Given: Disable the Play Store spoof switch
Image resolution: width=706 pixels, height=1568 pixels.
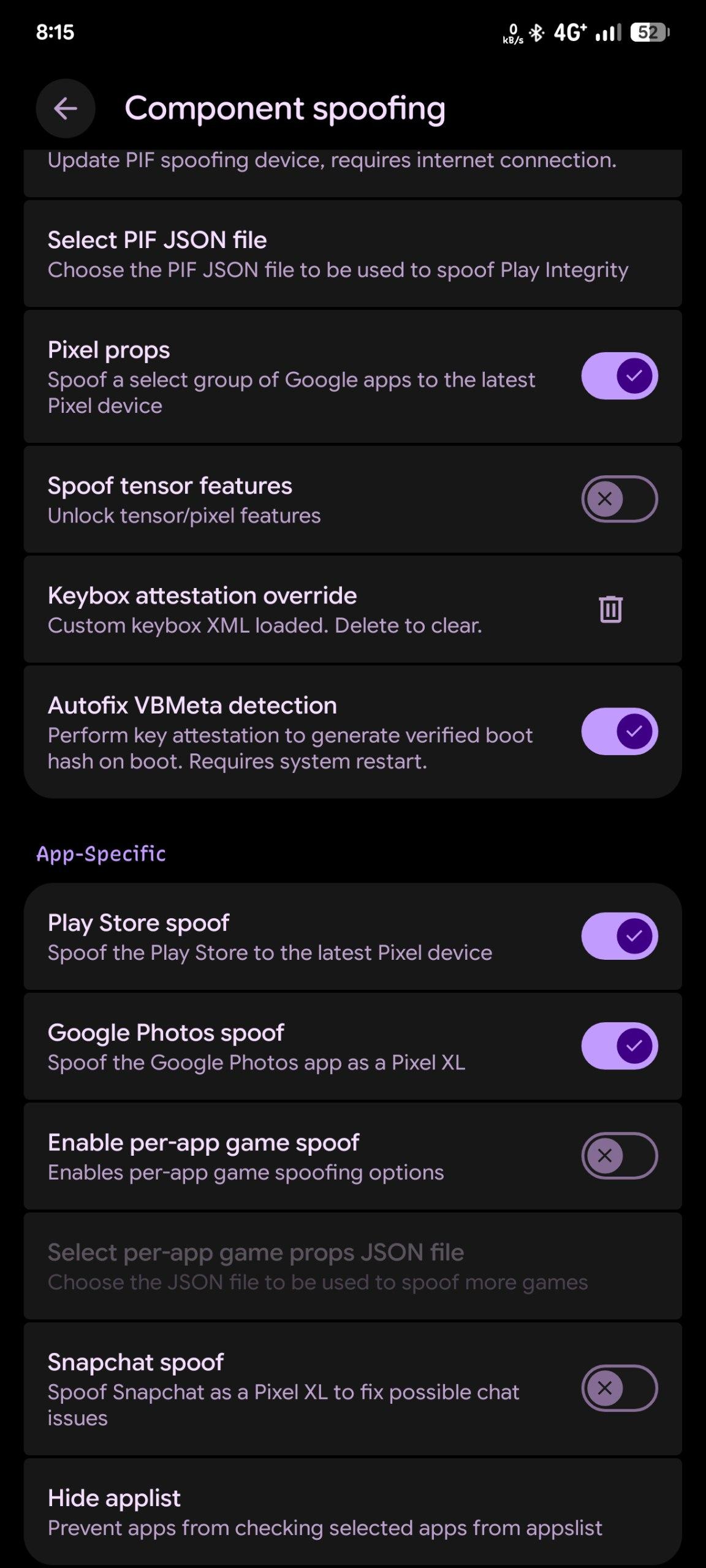Looking at the screenshot, I should [619, 936].
